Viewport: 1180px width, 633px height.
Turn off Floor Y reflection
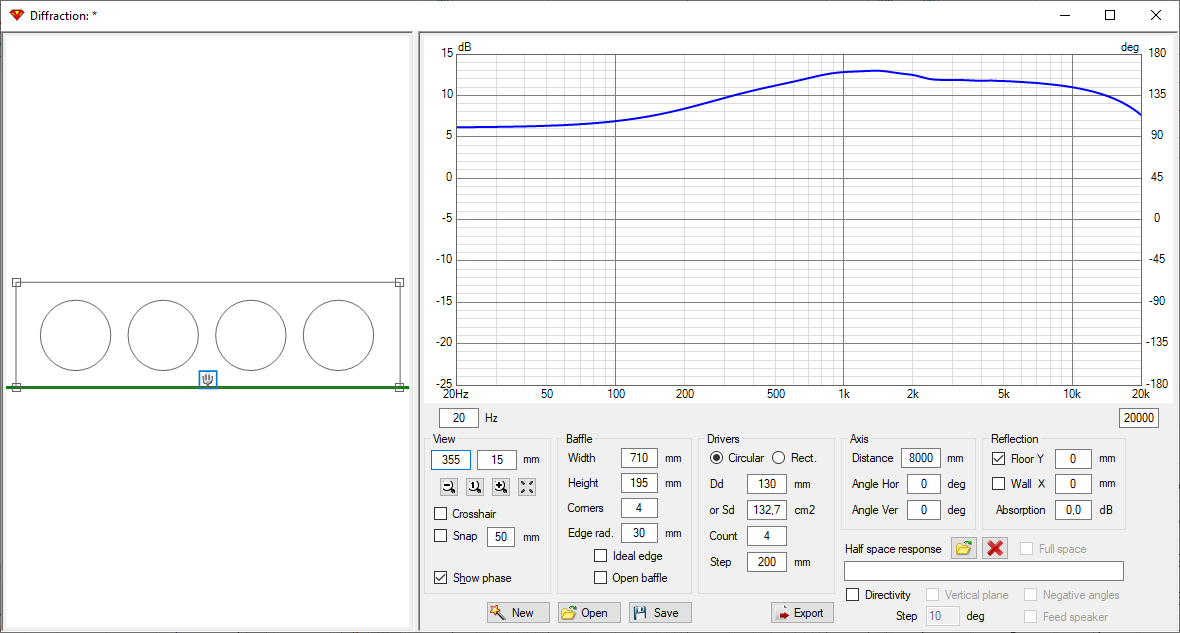998,459
